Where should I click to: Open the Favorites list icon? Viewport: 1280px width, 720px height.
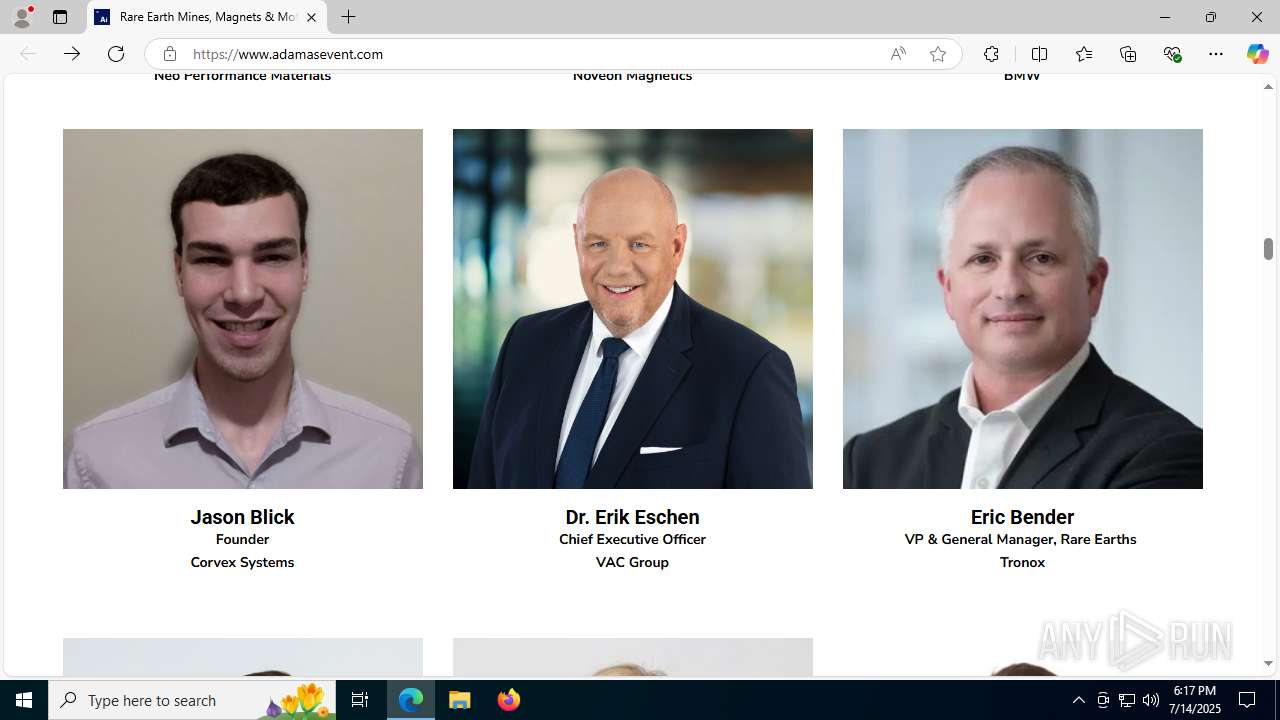(x=1083, y=54)
